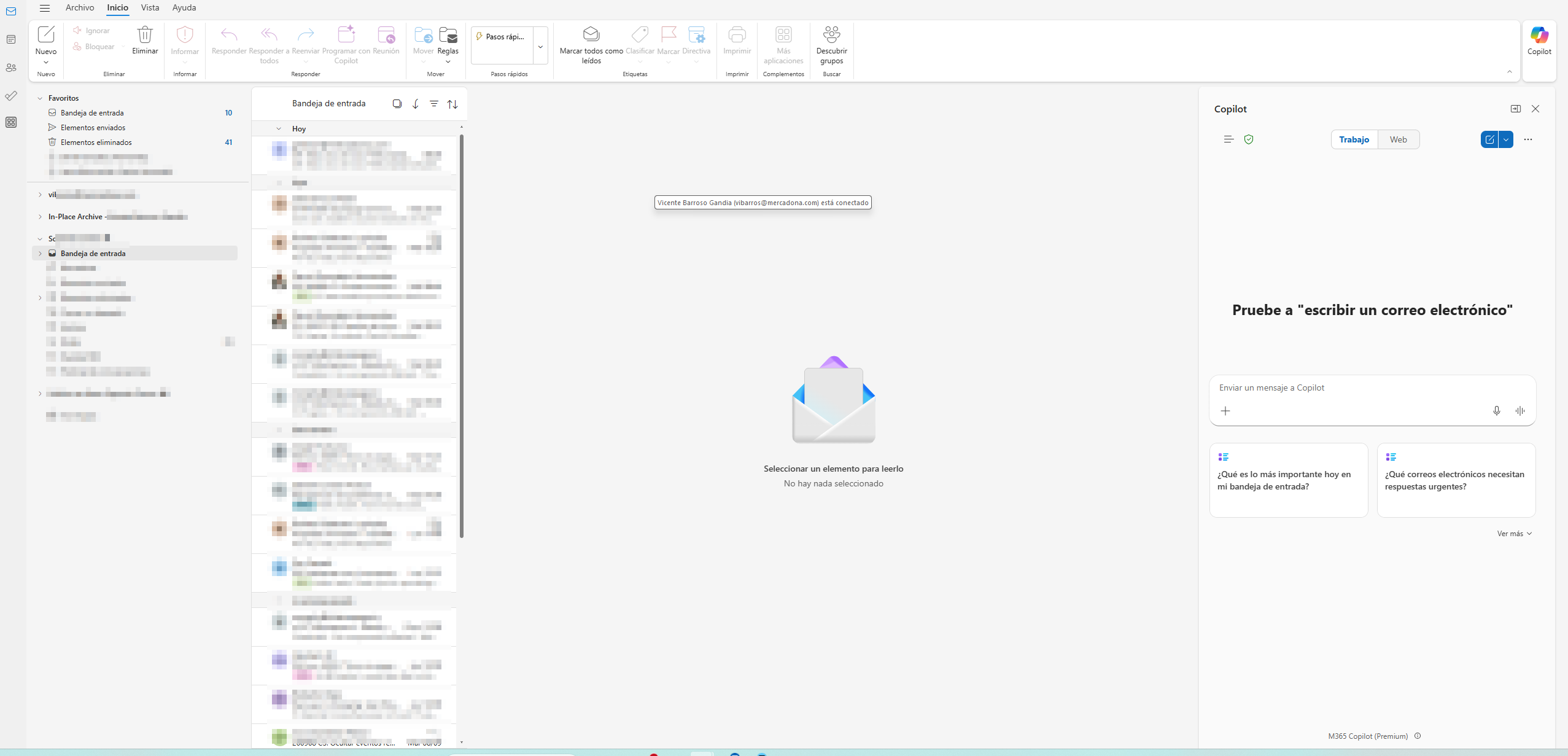The image size is (1568, 756).
Task: Collapse the ribbon with the caret arrow
Action: click(1510, 72)
